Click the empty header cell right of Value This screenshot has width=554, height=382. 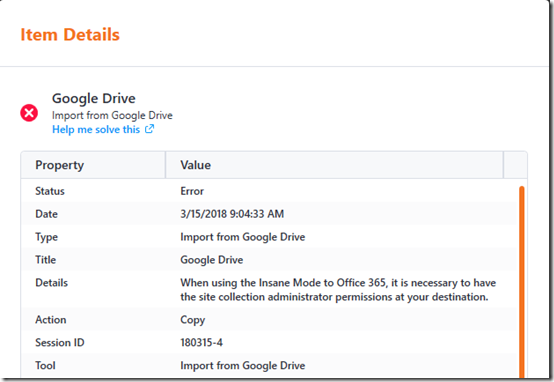[515, 165]
